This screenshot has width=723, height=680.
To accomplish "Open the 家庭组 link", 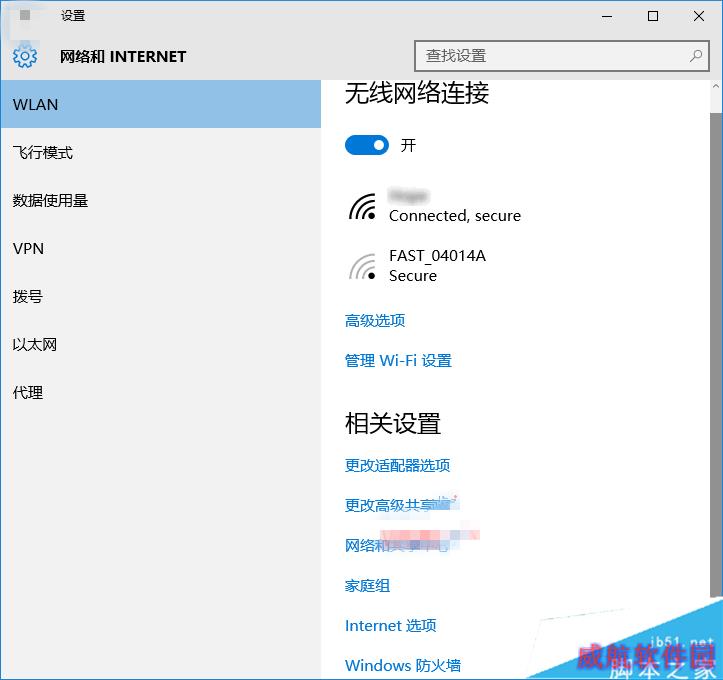I will click(367, 585).
